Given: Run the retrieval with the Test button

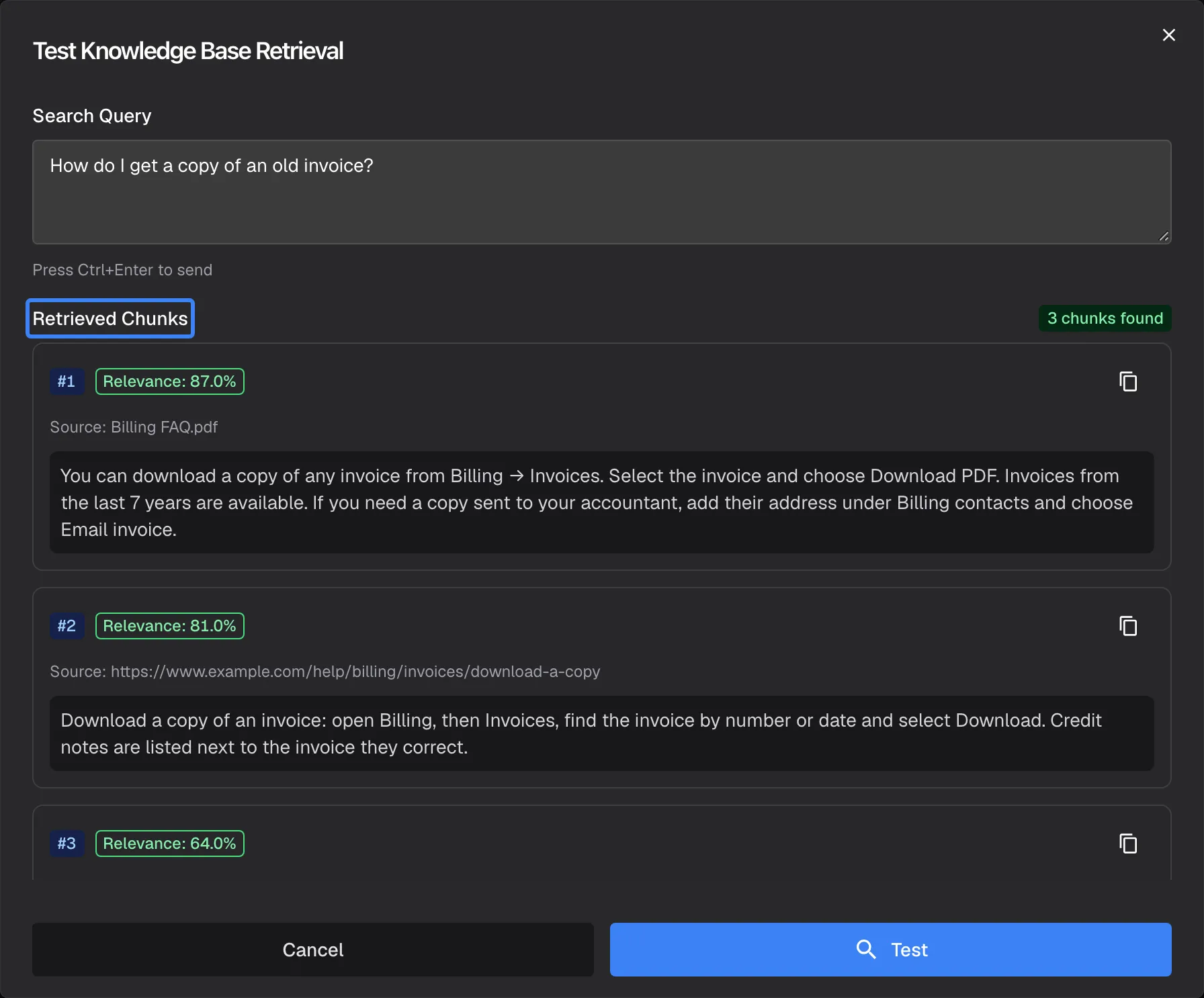Looking at the screenshot, I should click(891, 950).
